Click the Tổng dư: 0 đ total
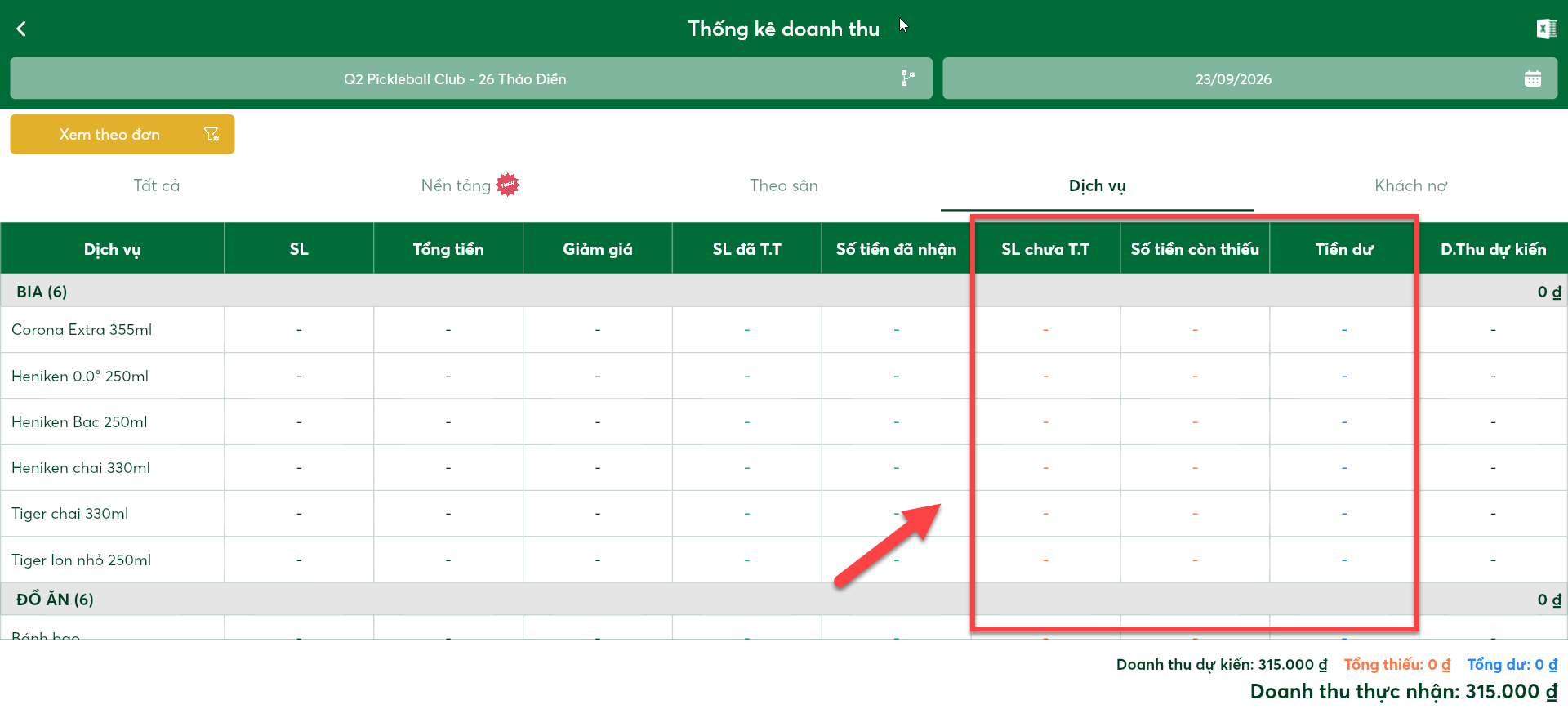This screenshot has height=718, width=1568. pos(1512,665)
